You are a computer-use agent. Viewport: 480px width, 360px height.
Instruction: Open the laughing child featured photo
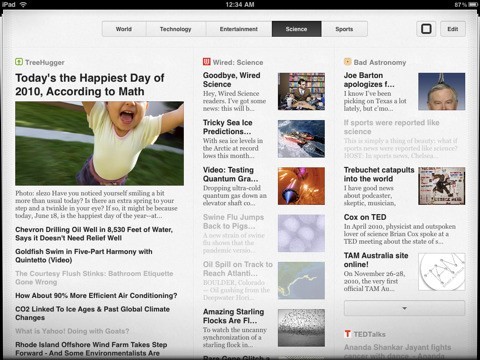click(x=99, y=143)
